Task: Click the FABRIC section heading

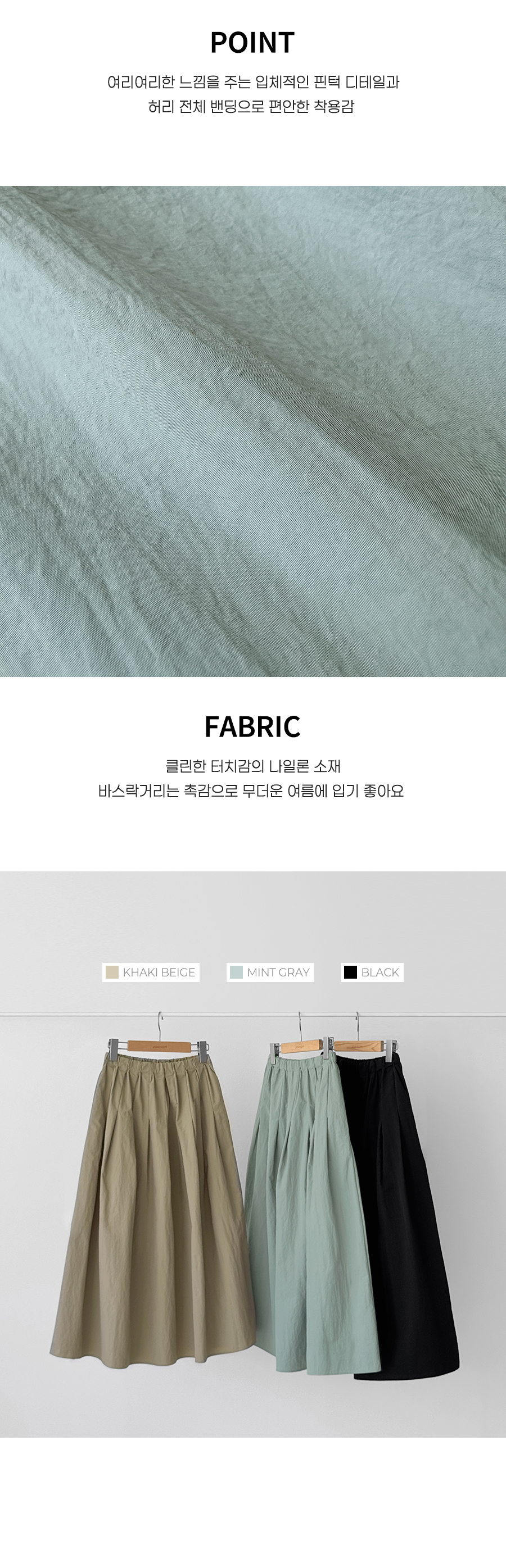Action: (x=252, y=726)
